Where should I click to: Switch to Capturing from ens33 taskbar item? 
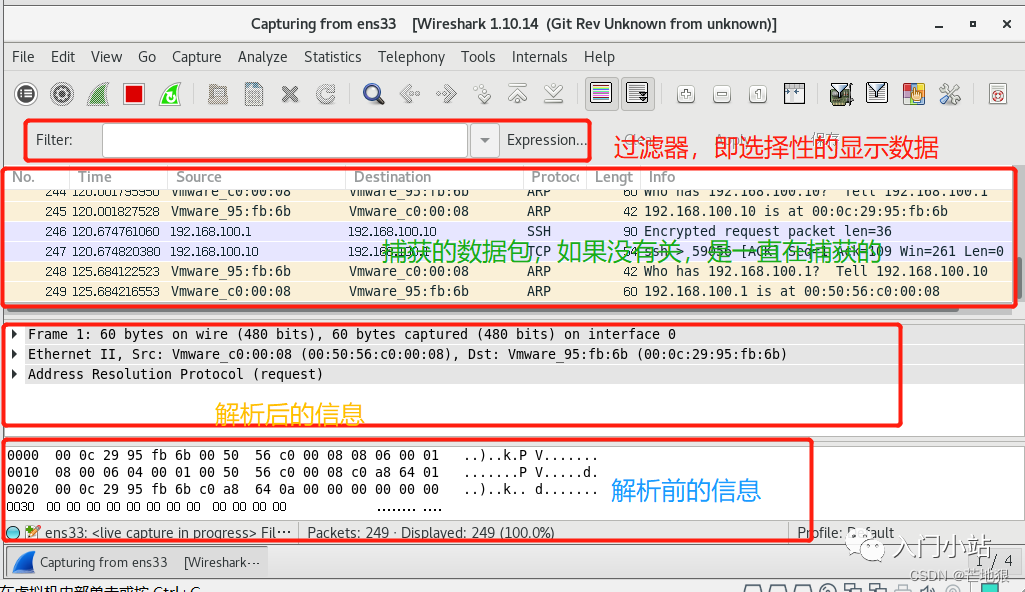click(137, 562)
